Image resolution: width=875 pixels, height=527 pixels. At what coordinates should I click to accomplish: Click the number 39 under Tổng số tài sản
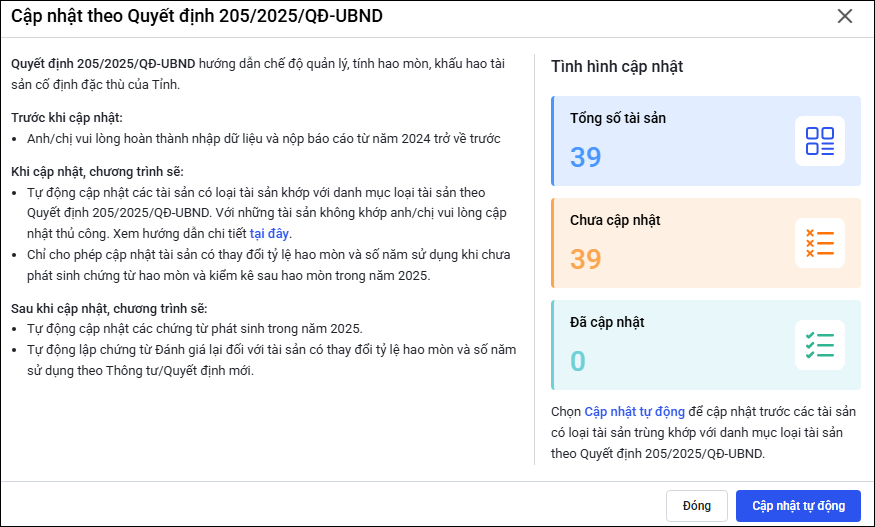[x=585, y=157]
